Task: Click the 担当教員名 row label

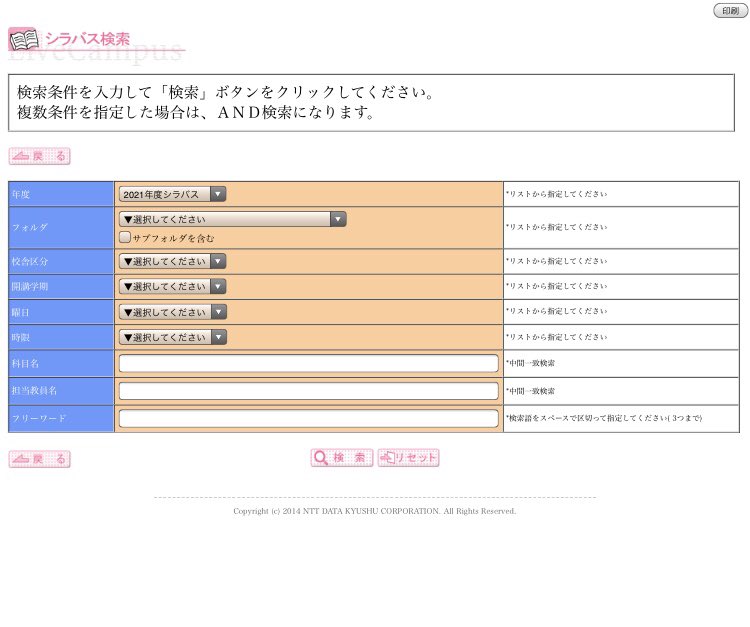Action: 34,391
